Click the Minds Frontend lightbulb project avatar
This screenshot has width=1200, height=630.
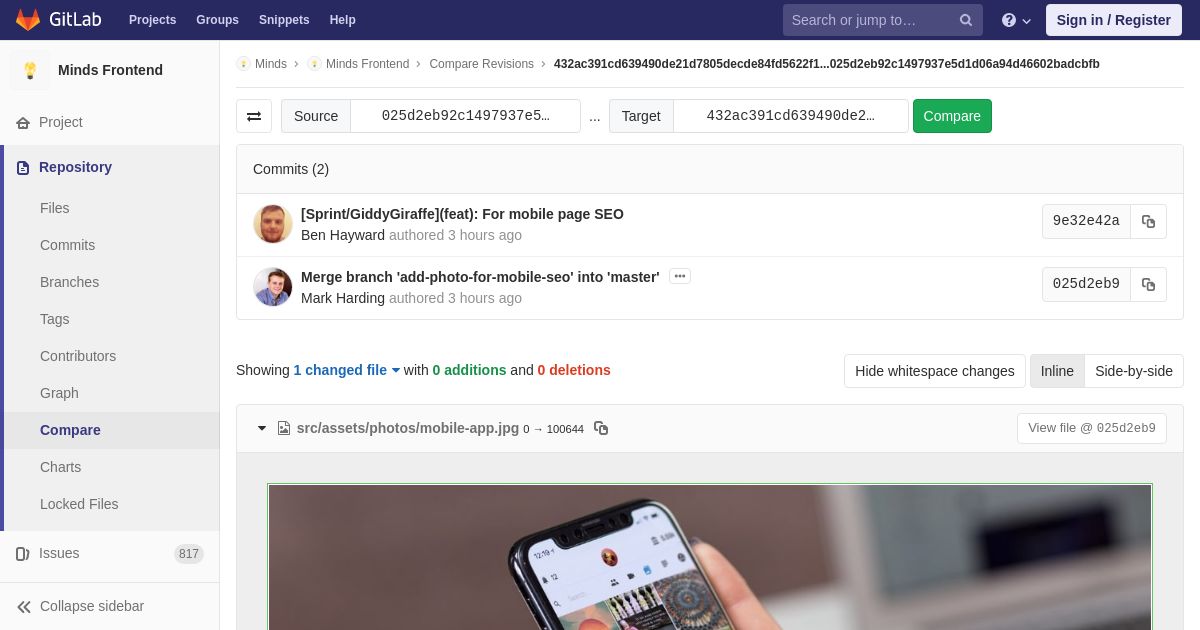30,70
